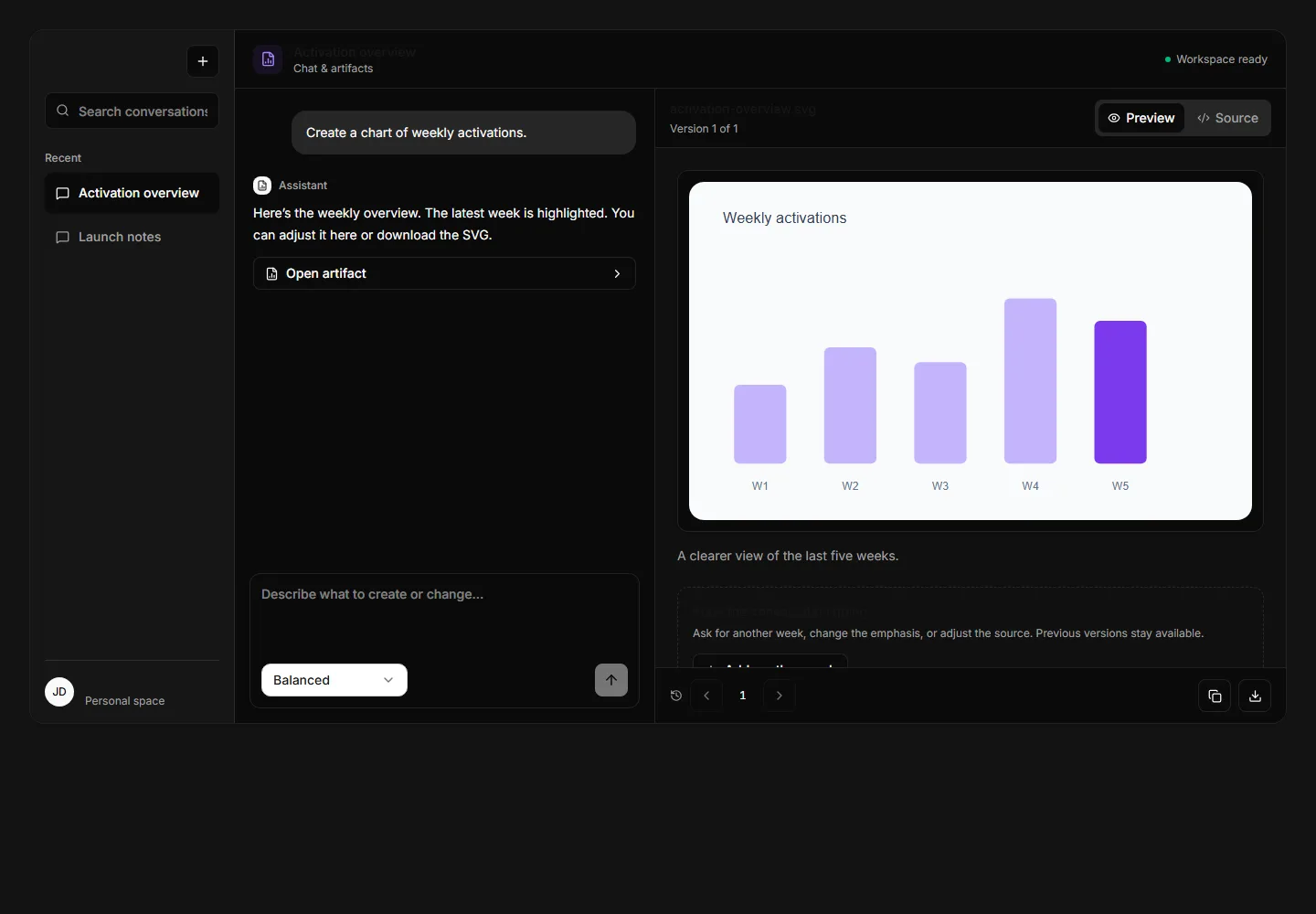Click the JD profile avatar
This screenshot has height=914, width=1316.
(59, 692)
